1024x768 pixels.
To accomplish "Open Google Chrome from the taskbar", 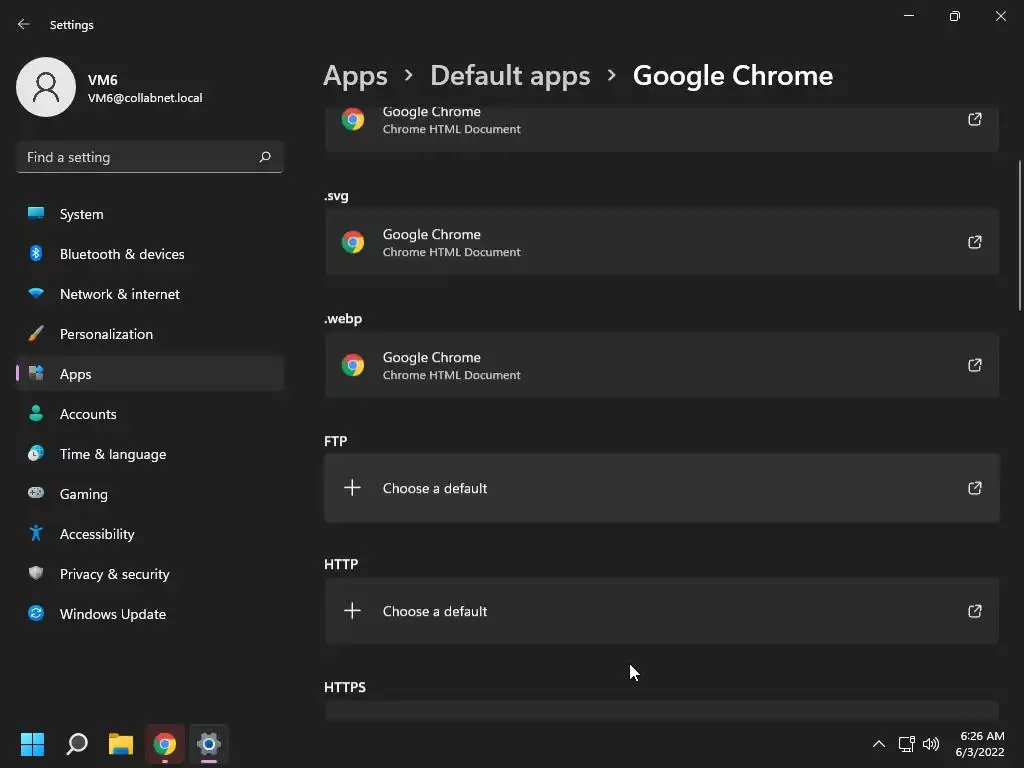I will tap(165, 744).
